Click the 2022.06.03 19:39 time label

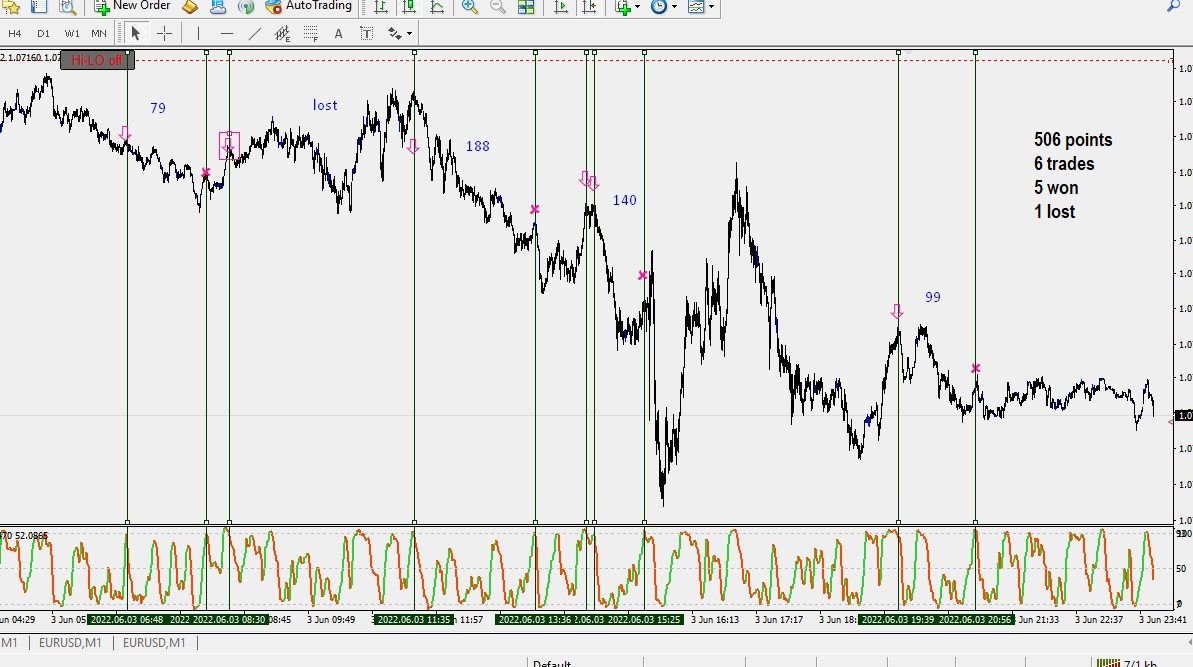tap(897, 620)
